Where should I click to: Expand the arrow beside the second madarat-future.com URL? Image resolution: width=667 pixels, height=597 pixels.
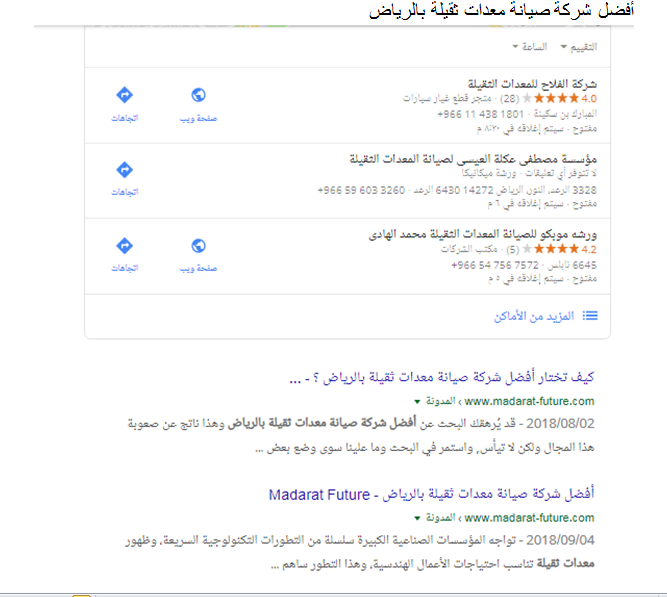point(417,518)
